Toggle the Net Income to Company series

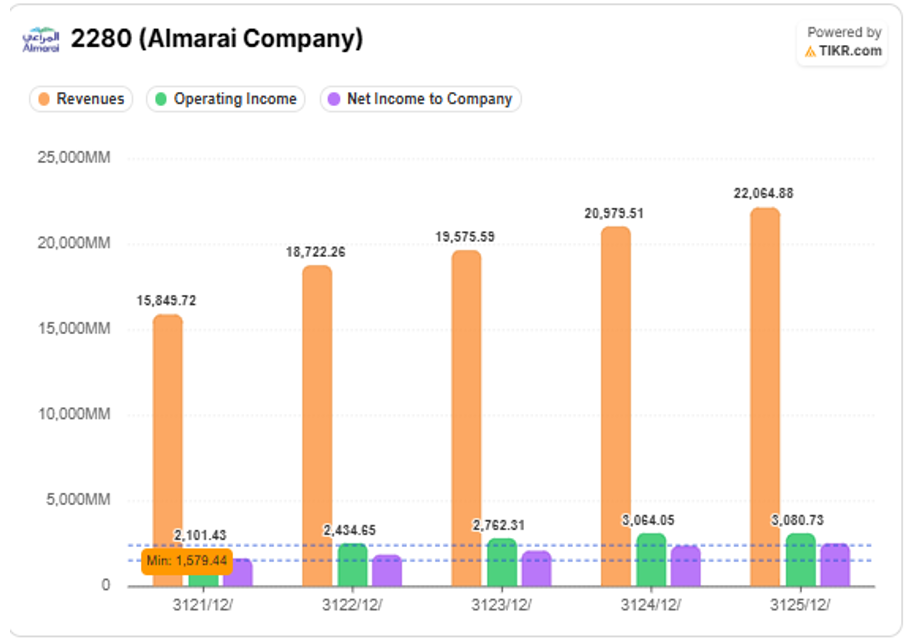click(x=421, y=99)
